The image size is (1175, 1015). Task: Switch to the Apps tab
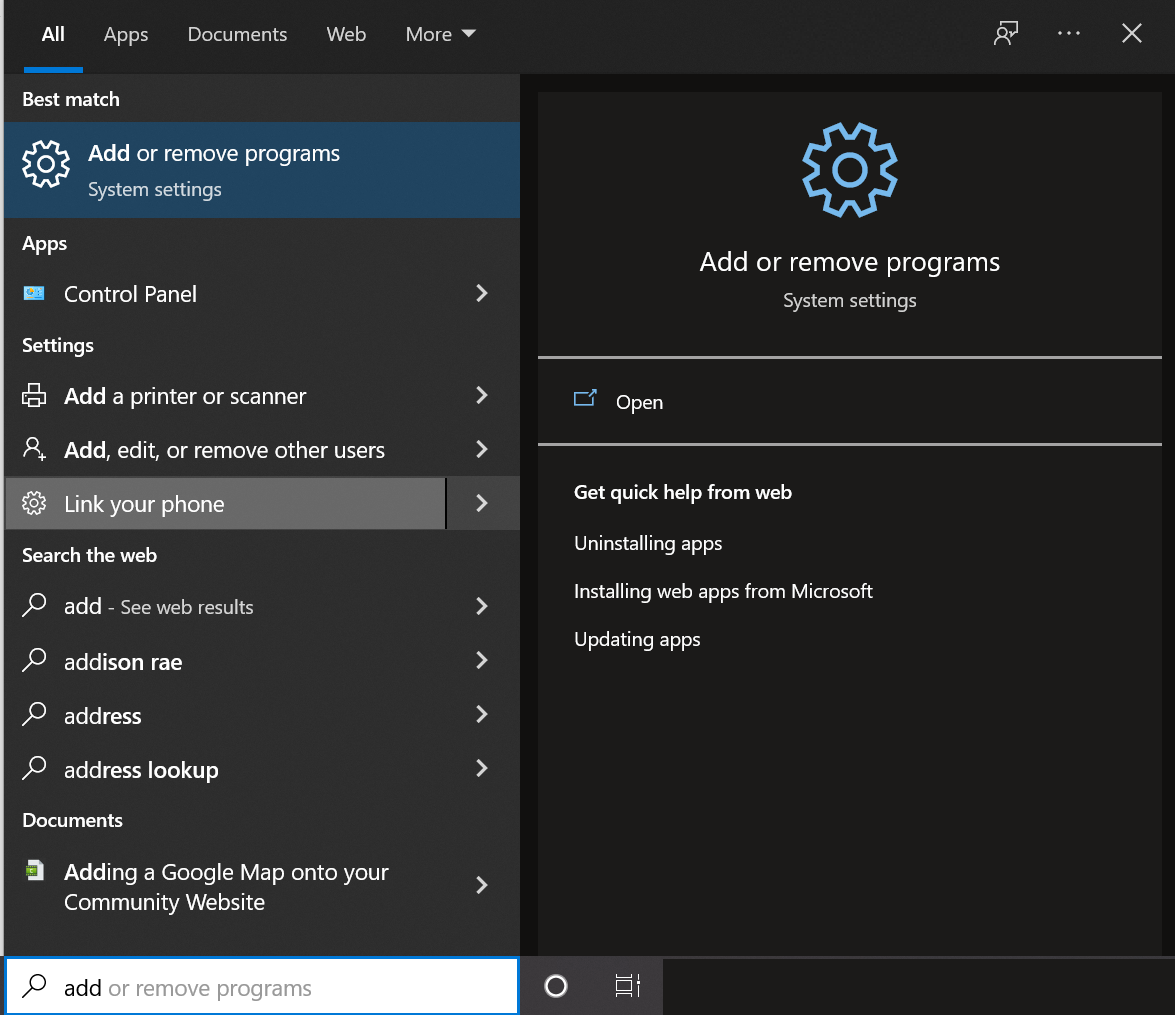tap(126, 34)
